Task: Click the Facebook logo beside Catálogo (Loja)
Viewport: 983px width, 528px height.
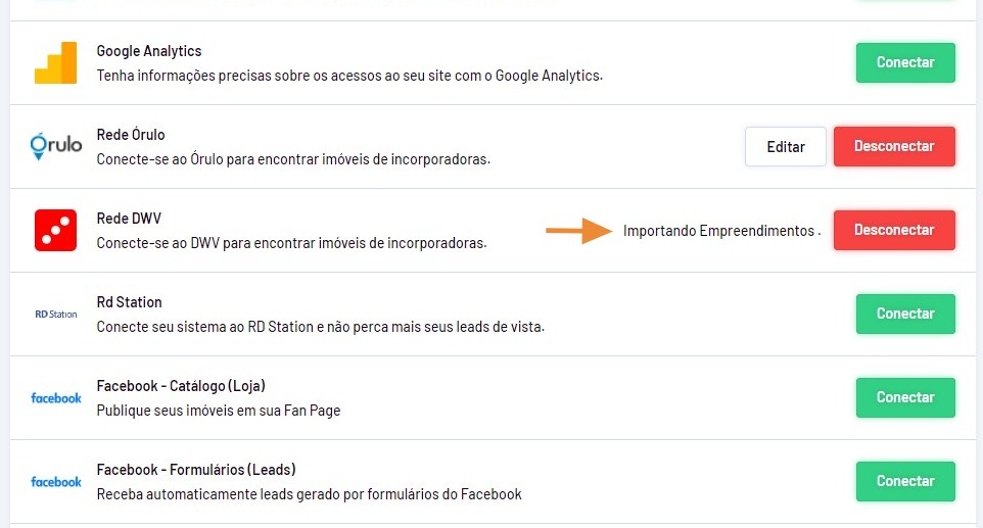Action: click(x=56, y=398)
